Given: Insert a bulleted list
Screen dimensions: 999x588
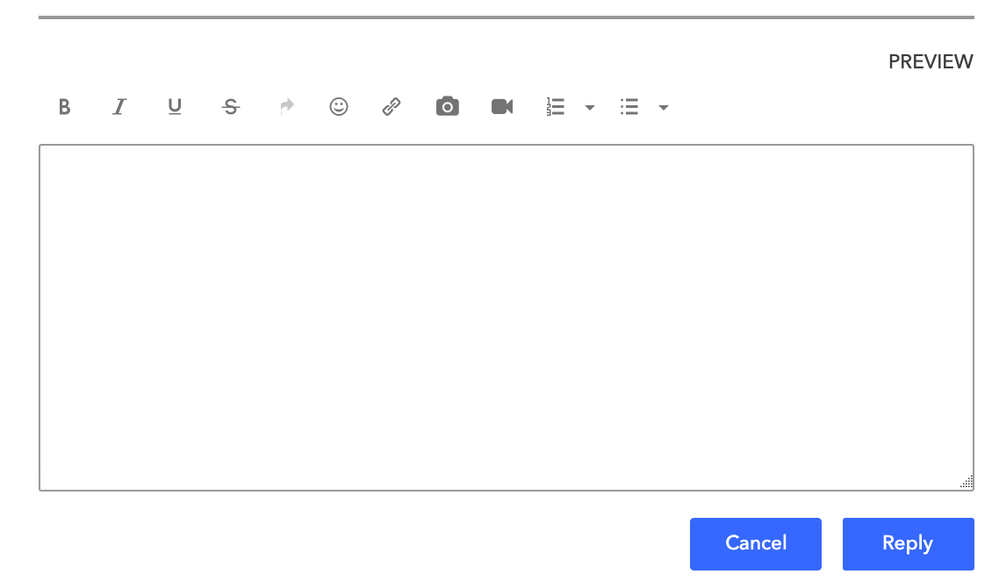Looking at the screenshot, I should (x=629, y=106).
